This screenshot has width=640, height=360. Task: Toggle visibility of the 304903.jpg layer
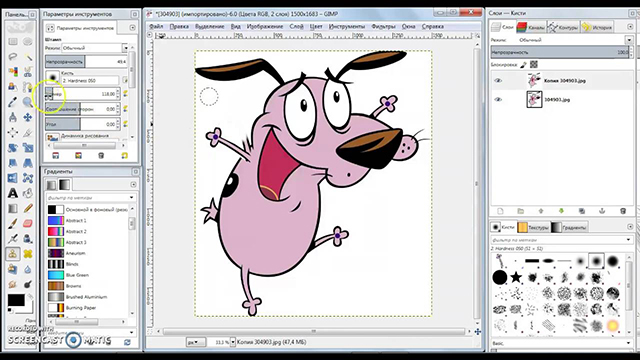click(x=498, y=100)
